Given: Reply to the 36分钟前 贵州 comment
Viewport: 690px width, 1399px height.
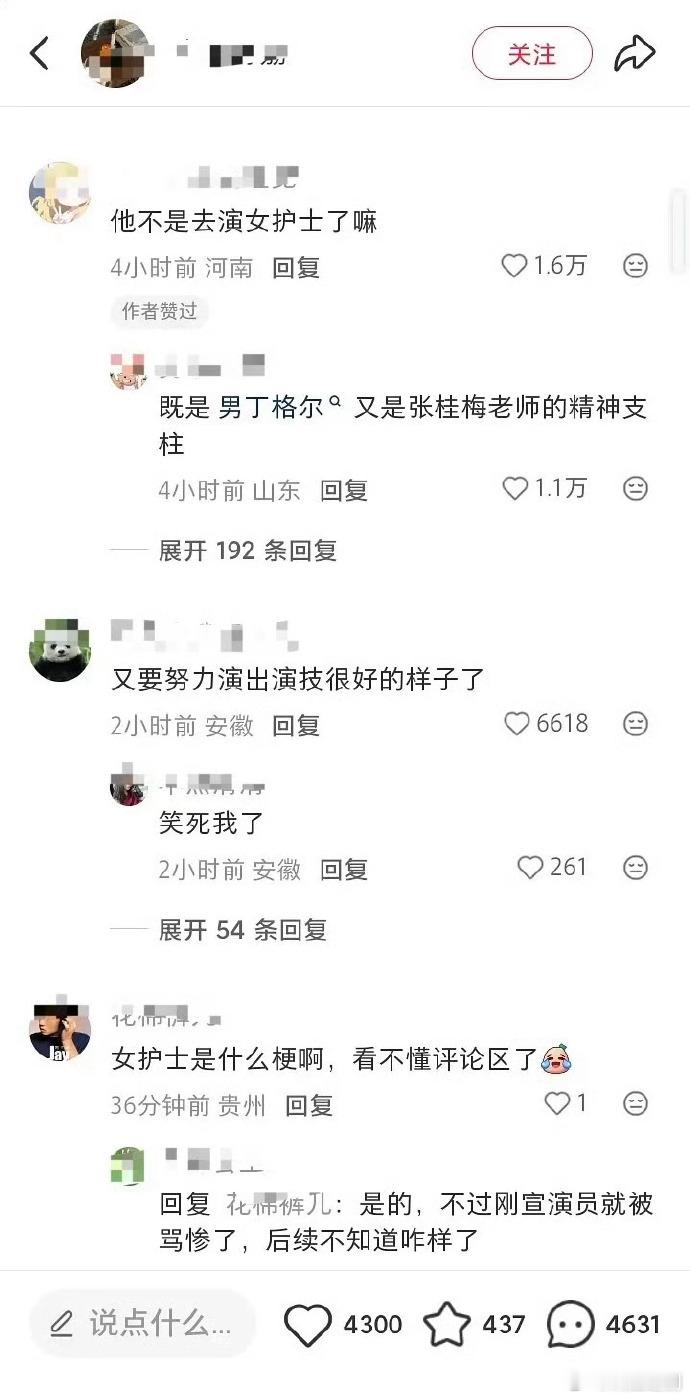Looking at the screenshot, I should tap(309, 1105).
